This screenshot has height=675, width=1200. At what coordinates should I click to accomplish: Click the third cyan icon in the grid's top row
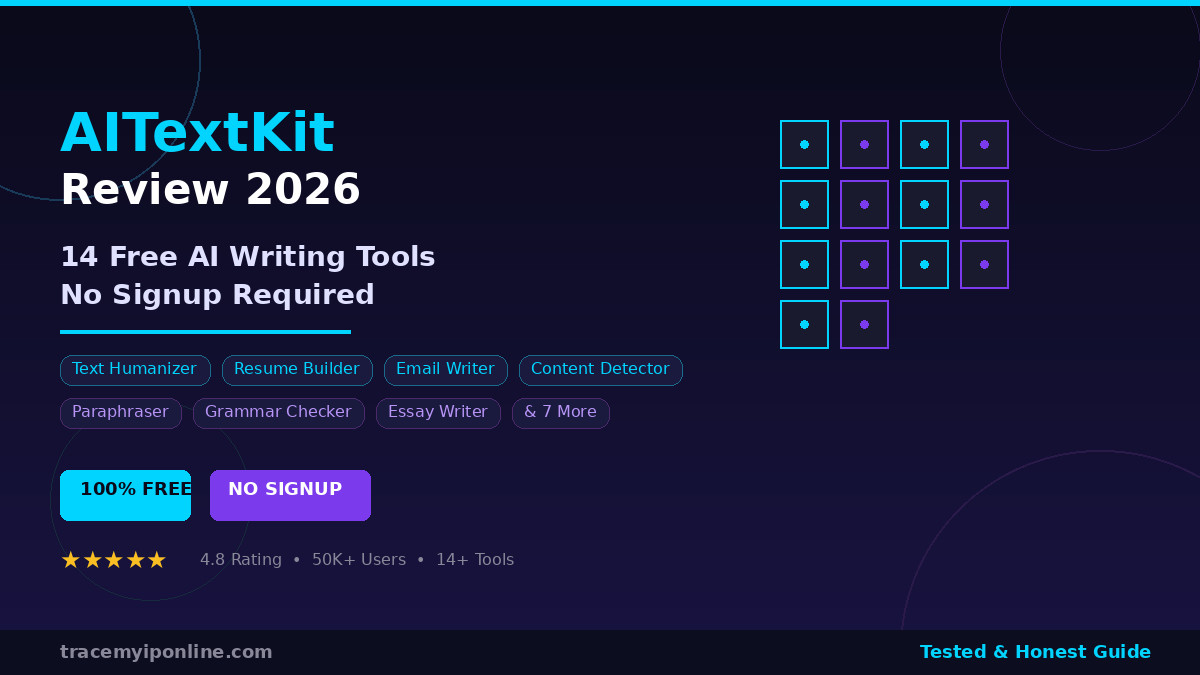[x=924, y=144]
